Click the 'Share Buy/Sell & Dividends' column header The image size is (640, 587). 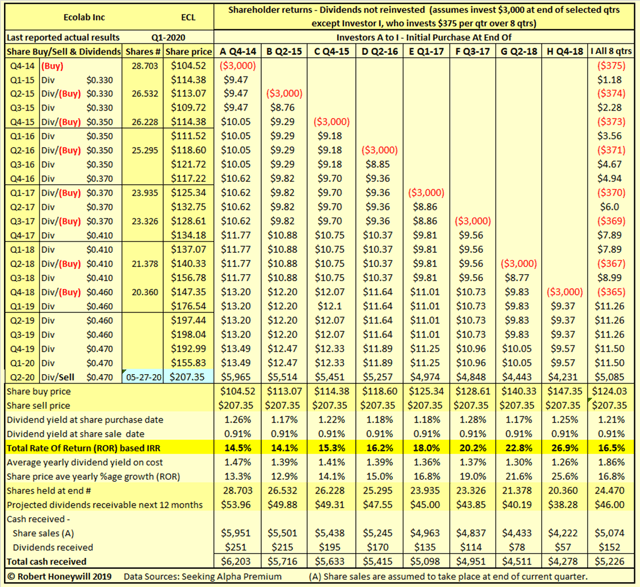[x=64, y=52]
